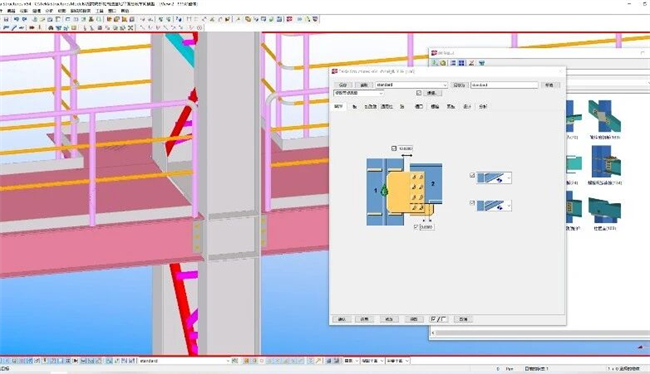Select the Picture tab in the connection dialog

339,107
